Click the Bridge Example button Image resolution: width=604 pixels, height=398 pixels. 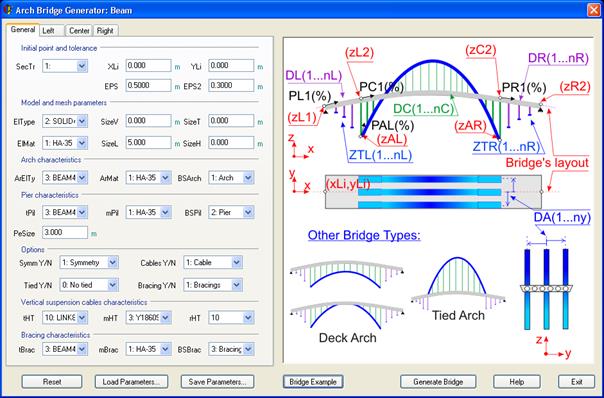tap(313, 382)
